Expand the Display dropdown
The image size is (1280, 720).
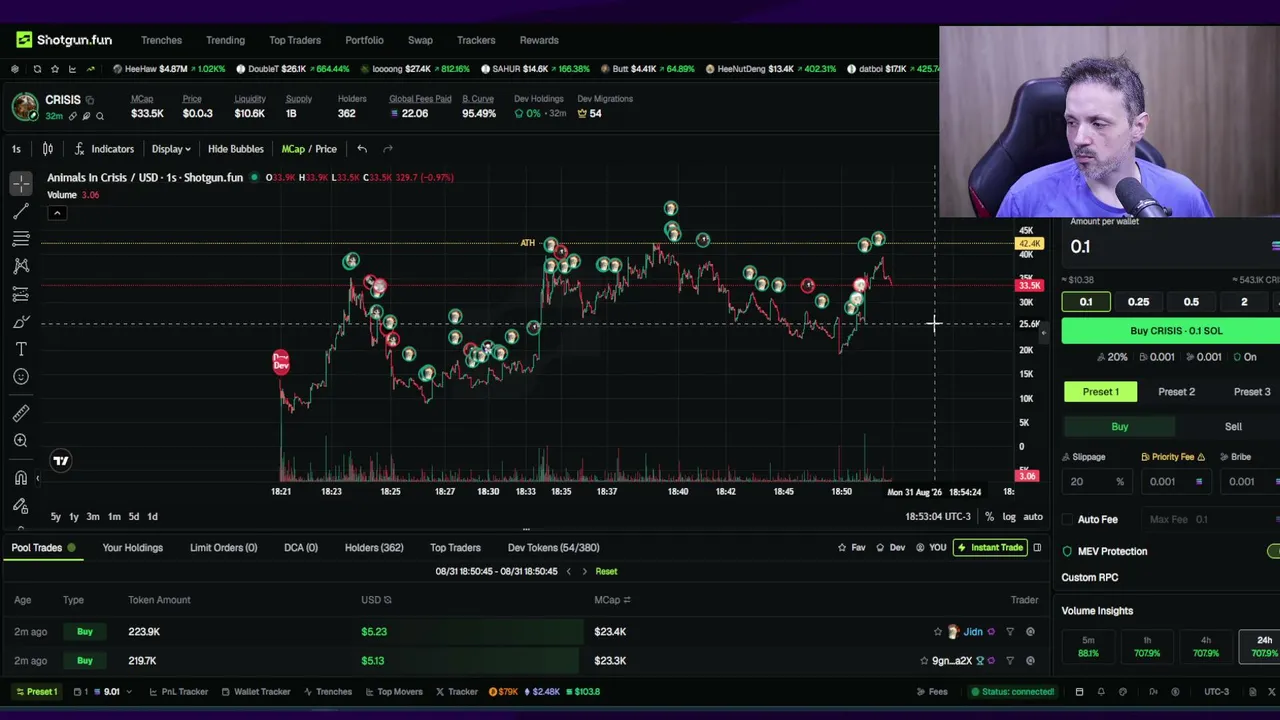coord(171,149)
